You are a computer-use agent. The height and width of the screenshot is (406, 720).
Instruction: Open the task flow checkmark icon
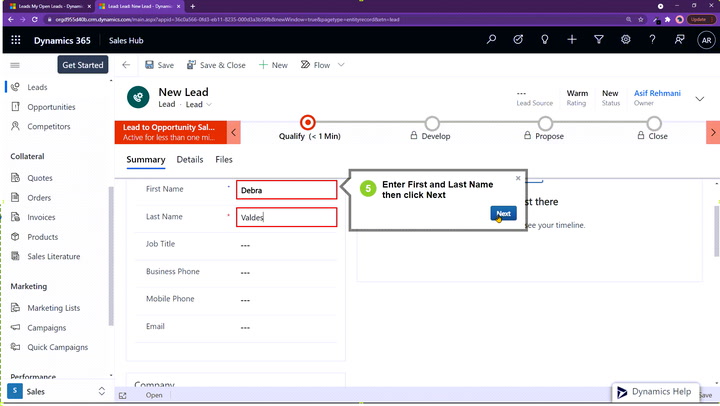pos(518,39)
